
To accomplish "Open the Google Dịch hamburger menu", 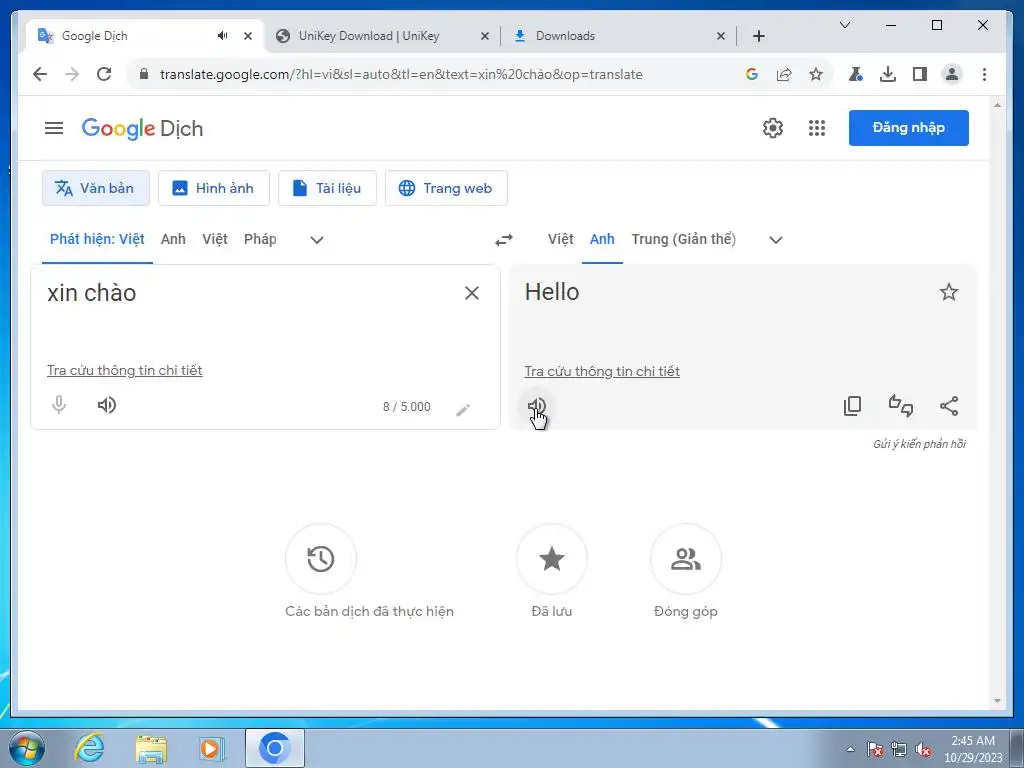I will (x=54, y=128).
